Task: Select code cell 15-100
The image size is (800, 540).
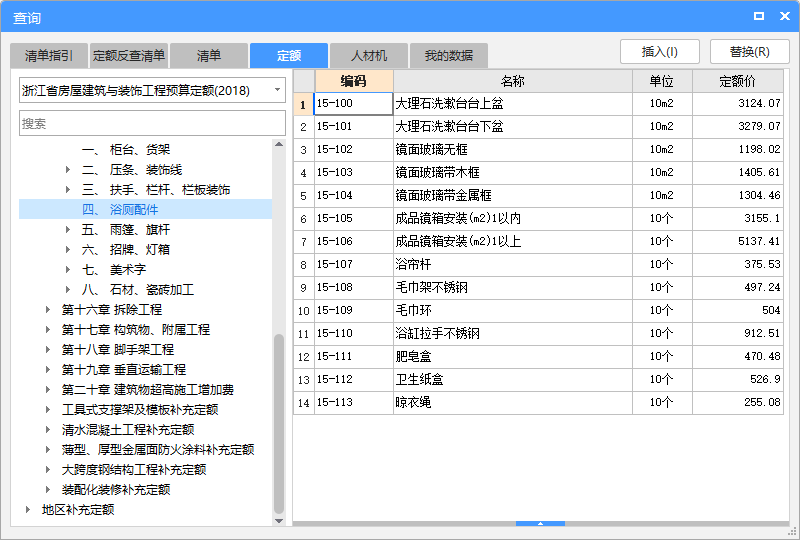Action: [x=354, y=104]
